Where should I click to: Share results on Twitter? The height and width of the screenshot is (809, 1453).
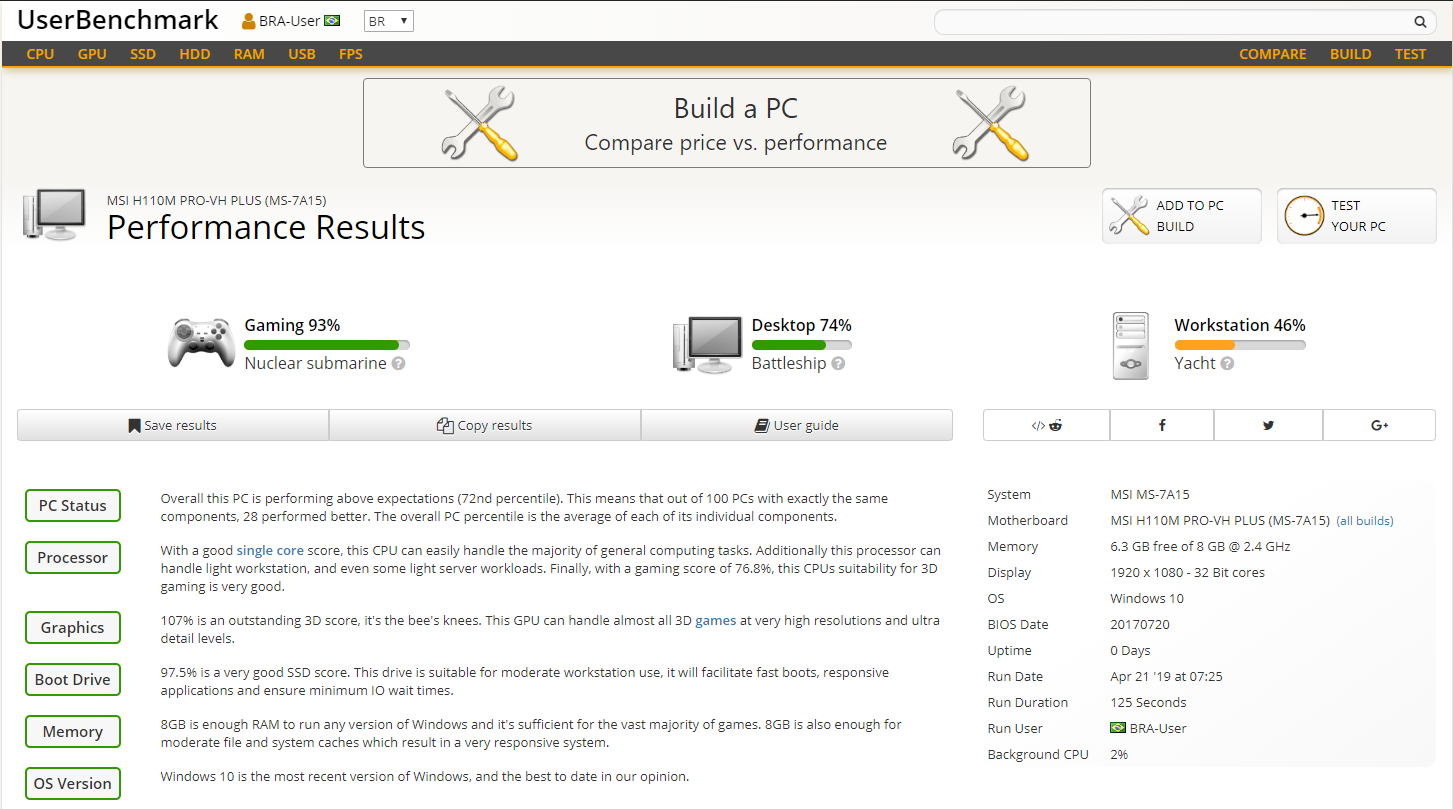point(1268,425)
